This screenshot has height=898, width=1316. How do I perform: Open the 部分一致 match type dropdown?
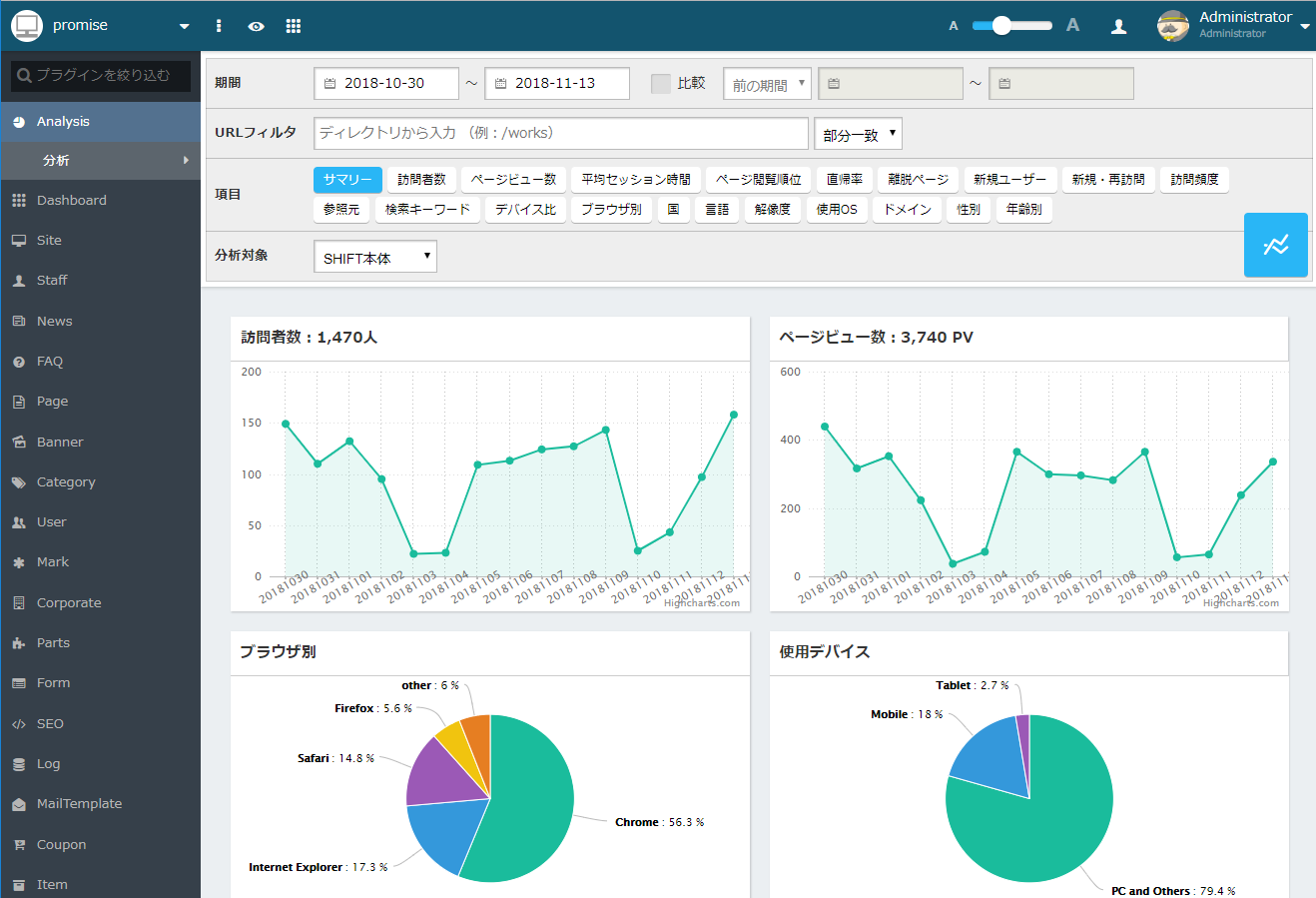click(859, 134)
